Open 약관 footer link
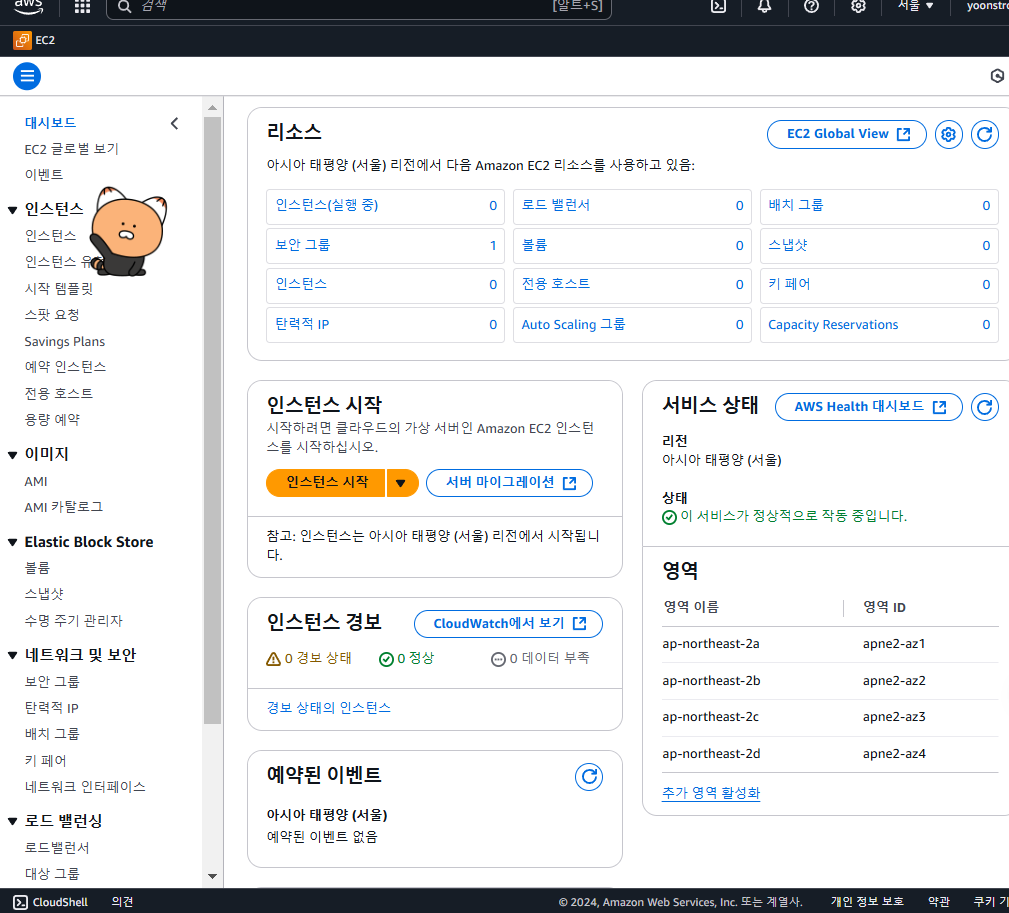 tap(939, 902)
